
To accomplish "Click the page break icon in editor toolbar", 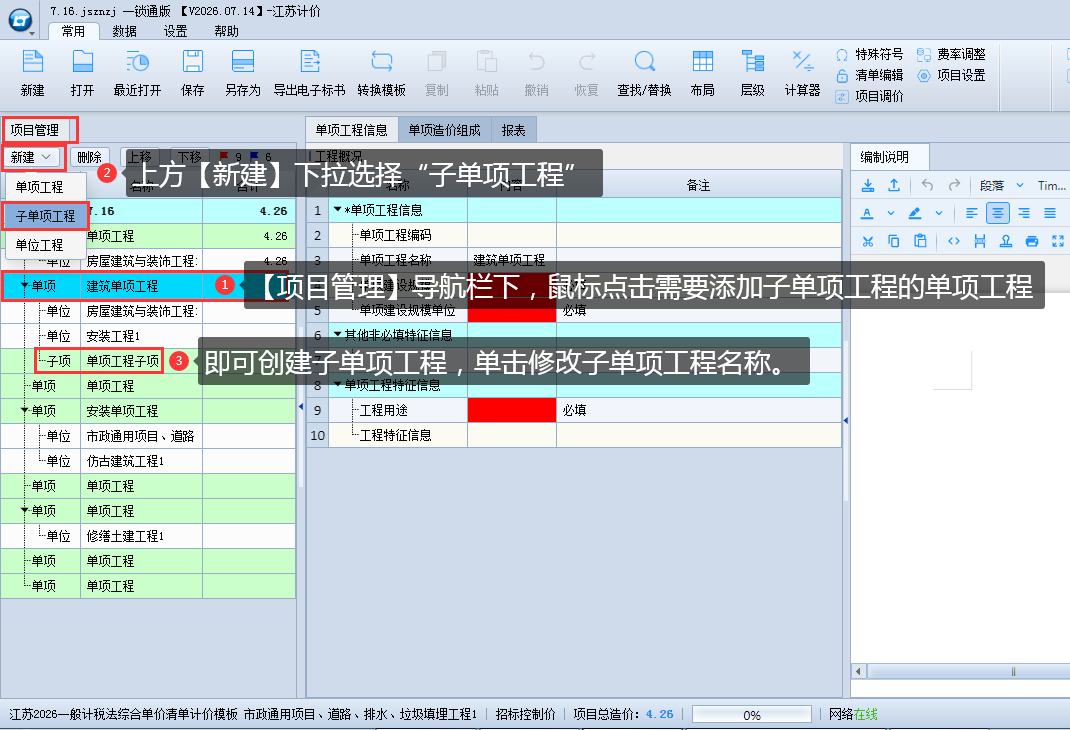I will coord(980,241).
